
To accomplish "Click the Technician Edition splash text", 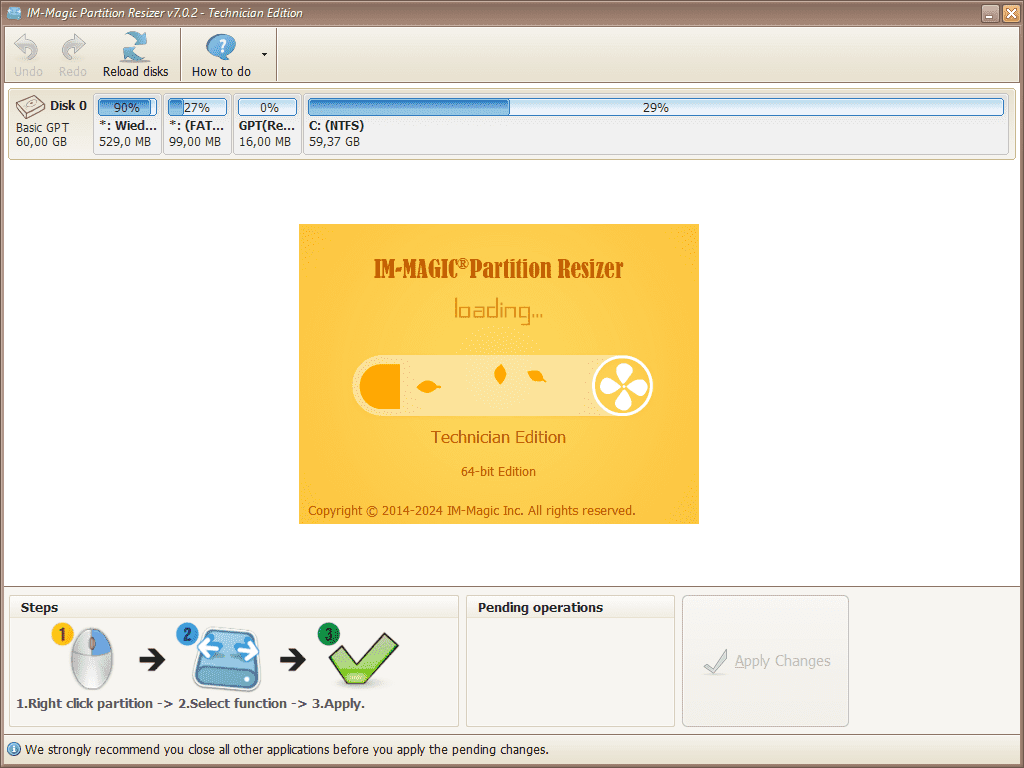I will [498, 437].
